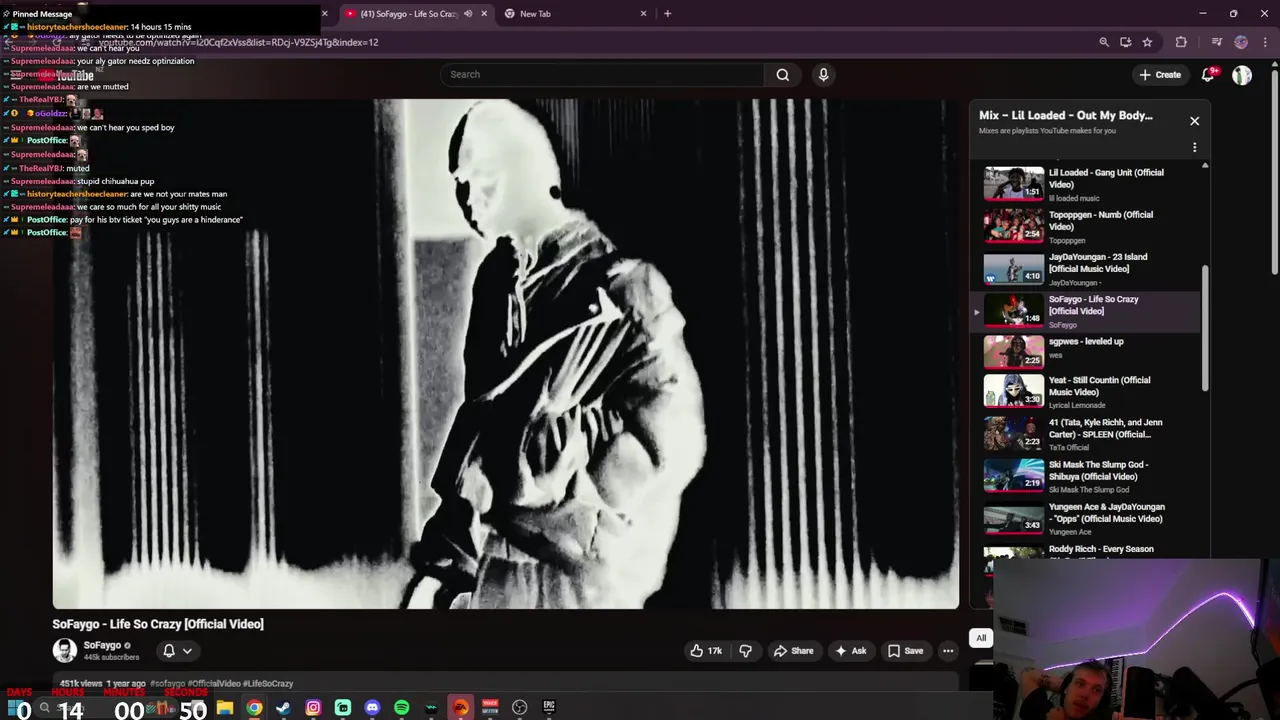Open Chrome media control icon
The image size is (1280, 720).
pos(1217,42)
